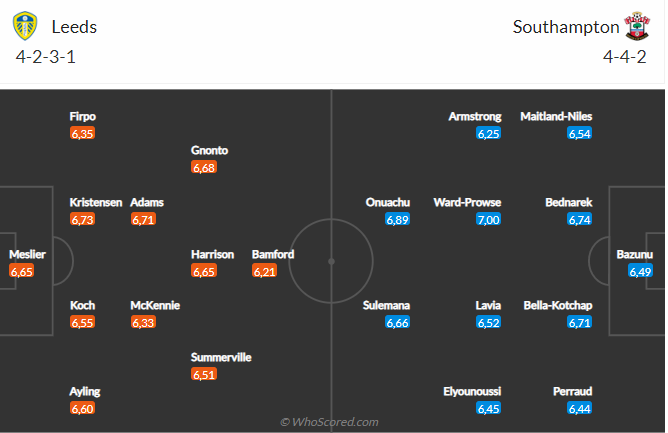Click the Southampton club crest
The height and width of the screenshot is (433, 668).
pyautogui.click(x=637, y=27)
